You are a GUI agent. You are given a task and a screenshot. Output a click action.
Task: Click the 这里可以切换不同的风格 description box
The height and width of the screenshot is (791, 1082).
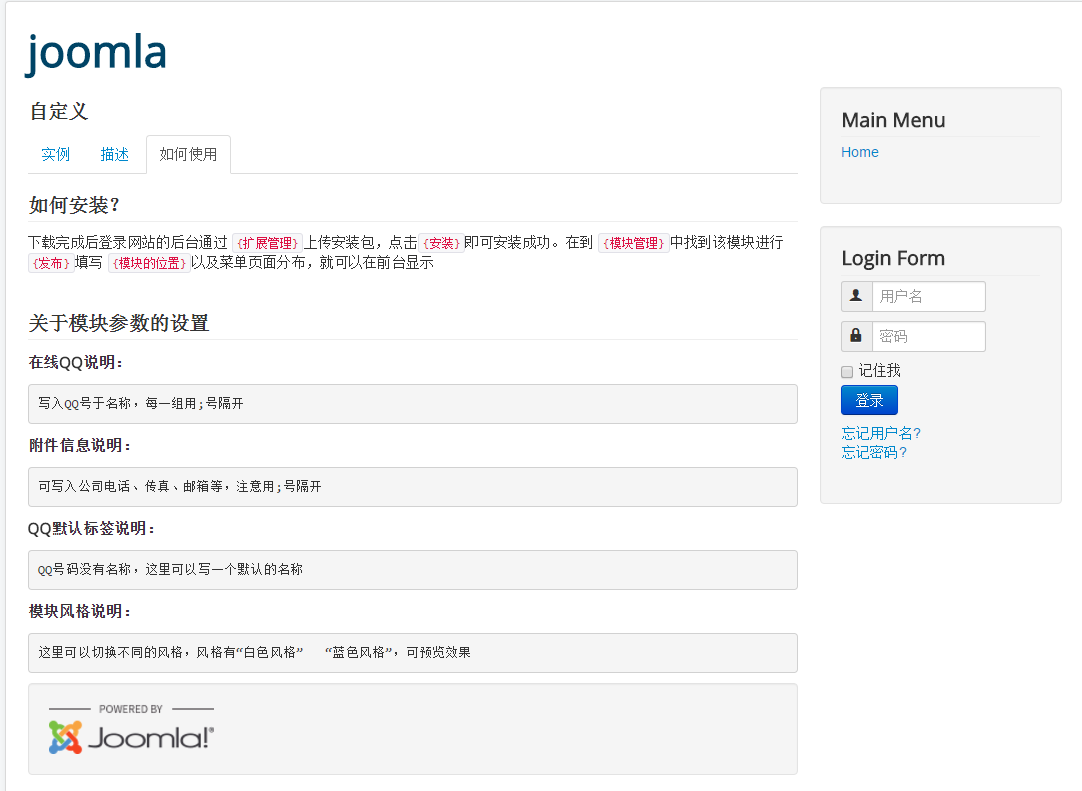click(x=413, y=652)
